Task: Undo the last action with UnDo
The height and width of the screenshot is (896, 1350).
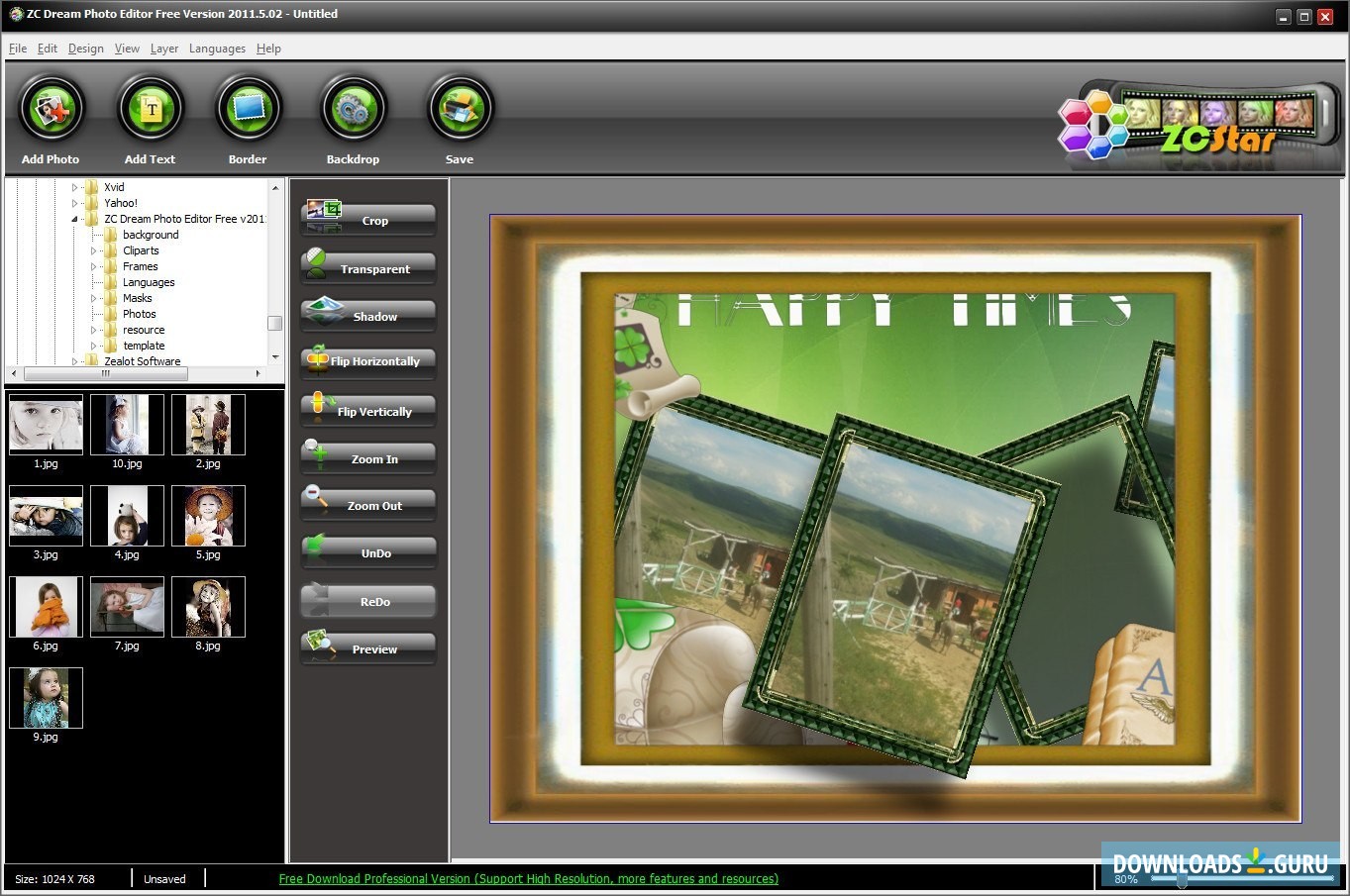Action: [x=368, y=552]
